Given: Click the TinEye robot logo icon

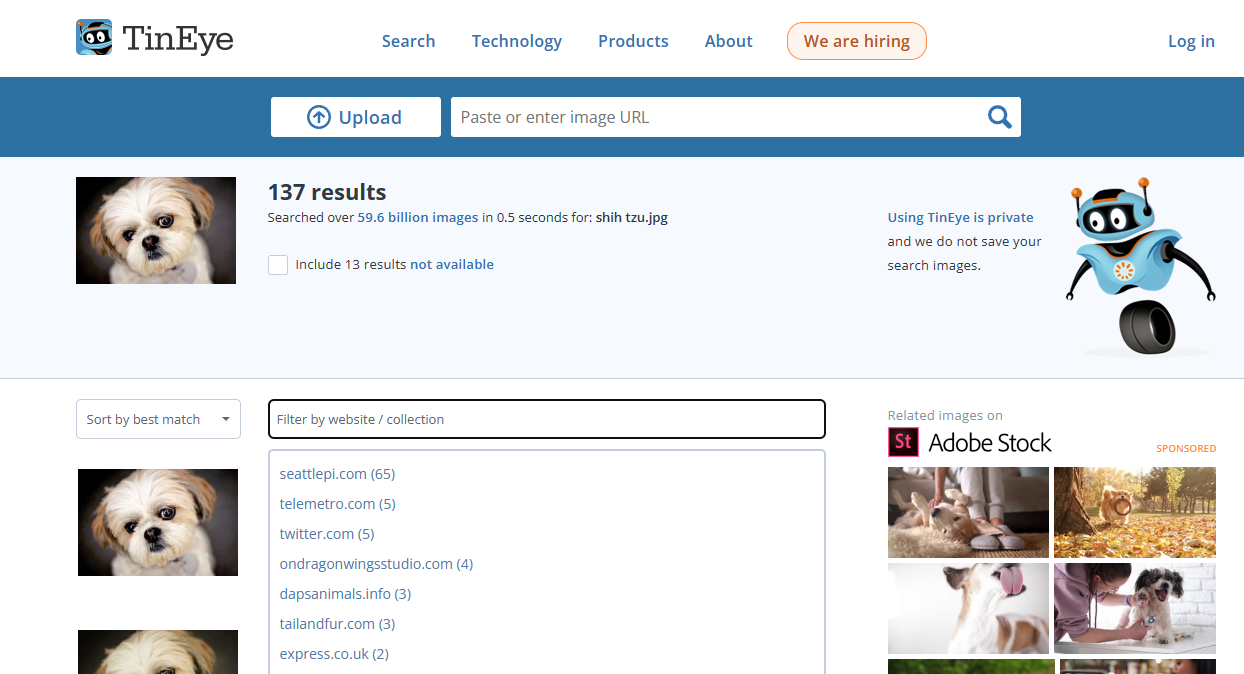Looking at the screenshot, I should coord(94,38).
